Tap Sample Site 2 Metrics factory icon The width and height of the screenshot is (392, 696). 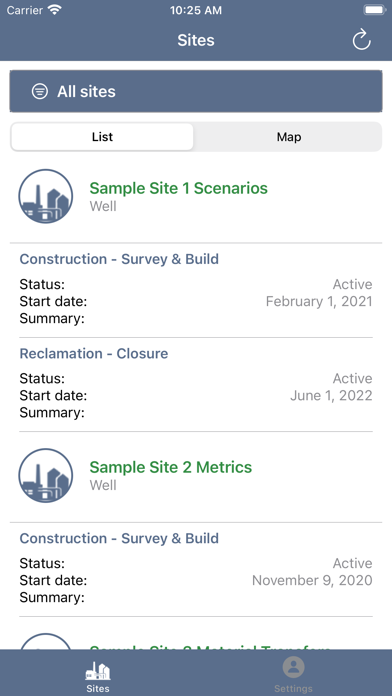tap(46, 475)
